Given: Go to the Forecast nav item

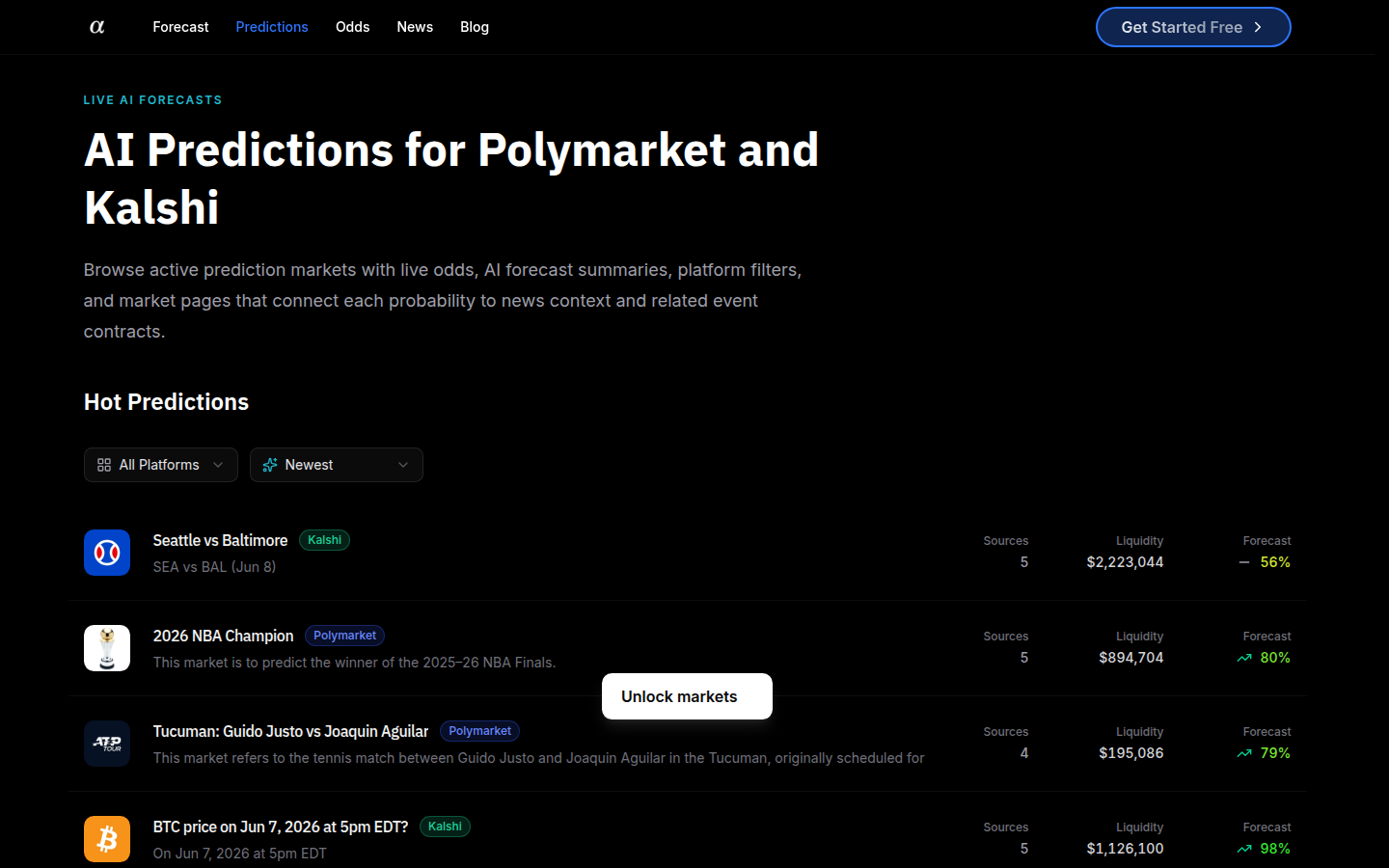Looking at the screenshot, I should click(x=180, y=27).
